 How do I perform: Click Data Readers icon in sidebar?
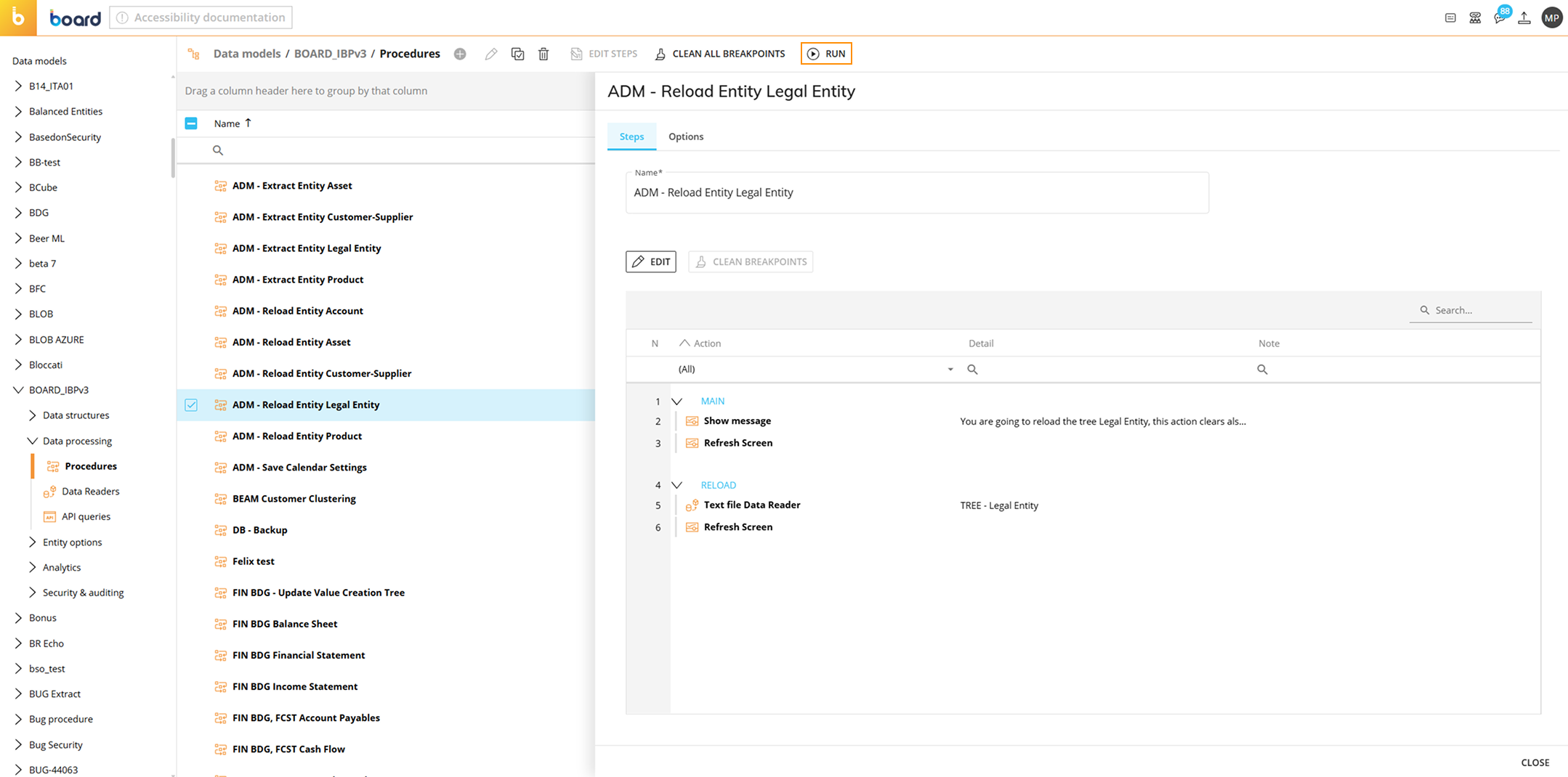click(49, 492)
